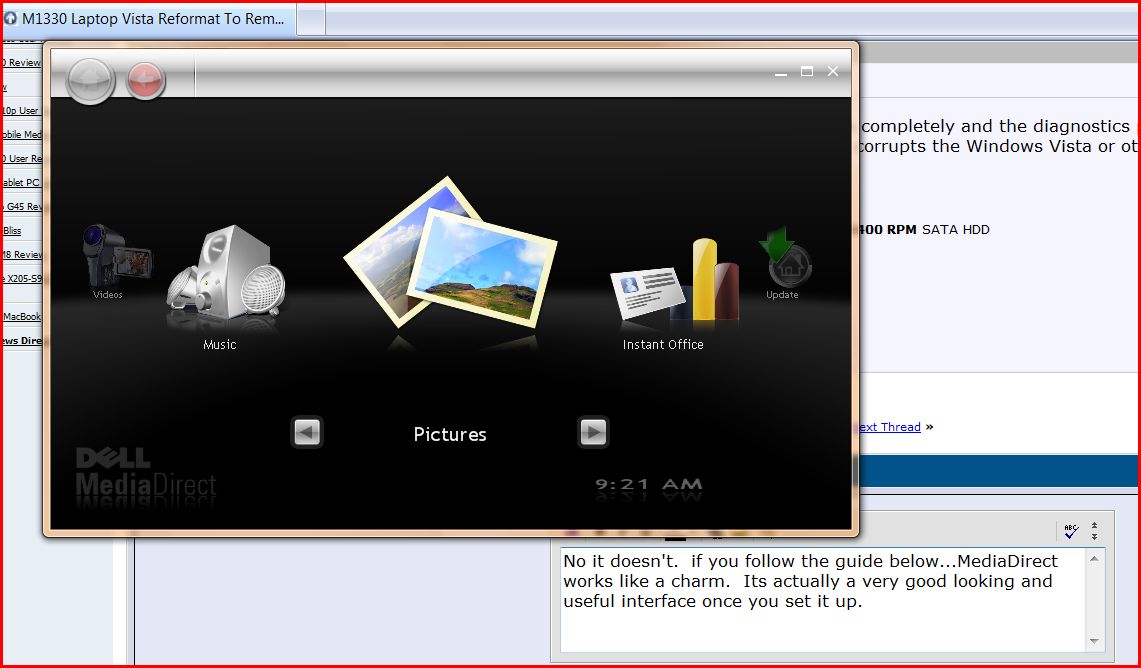This screenshot has width=1141, height=668.
Task: Open the G45 Review sidebar link
Action: 22,207
